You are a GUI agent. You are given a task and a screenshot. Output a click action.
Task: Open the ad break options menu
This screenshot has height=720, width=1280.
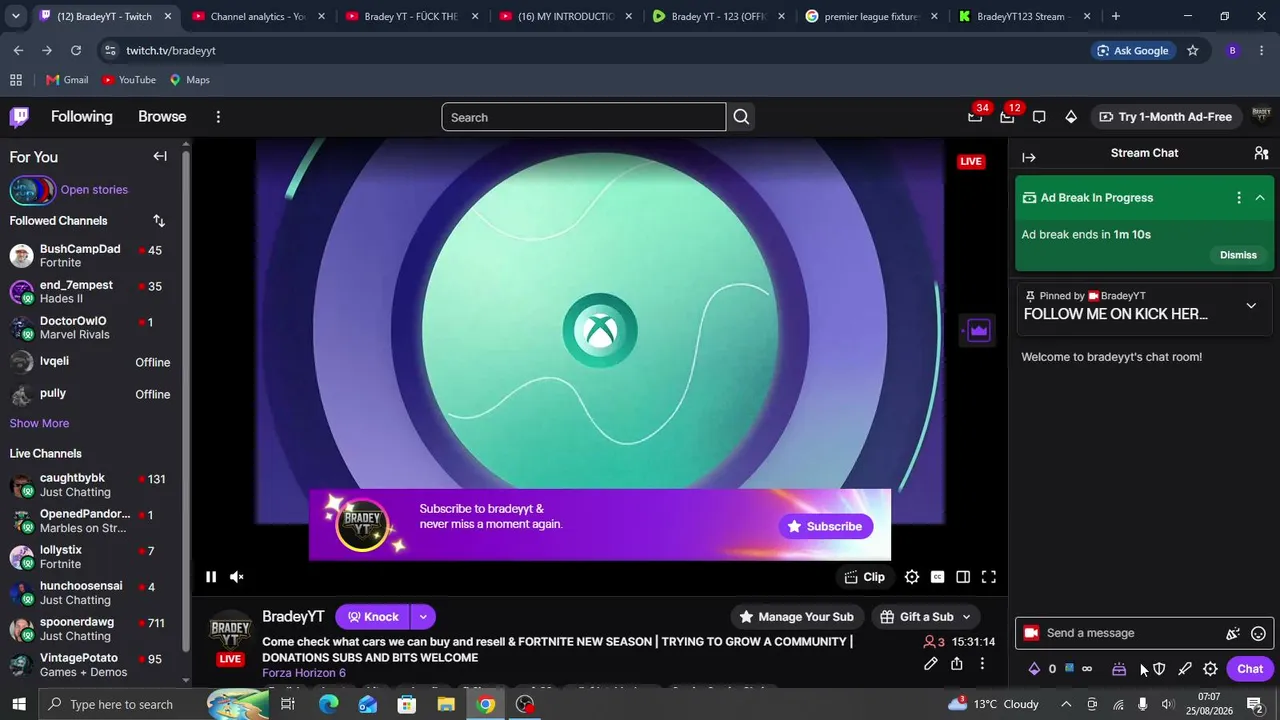click(x=1239, y=198)
